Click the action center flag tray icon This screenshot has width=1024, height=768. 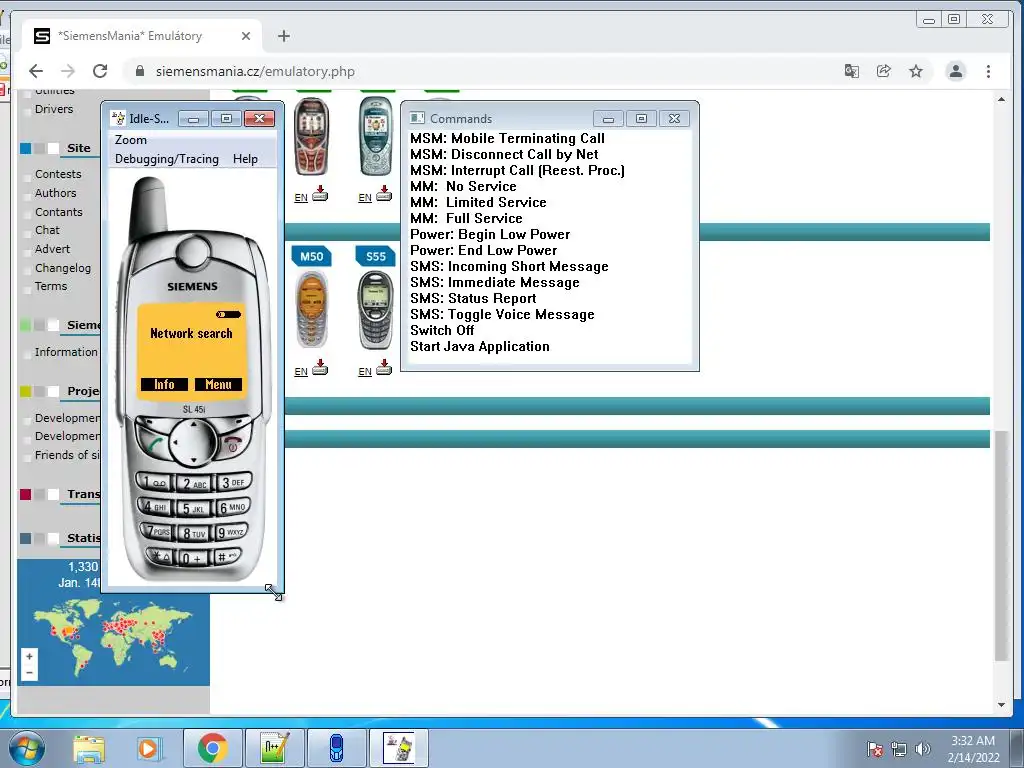(875, 749)
